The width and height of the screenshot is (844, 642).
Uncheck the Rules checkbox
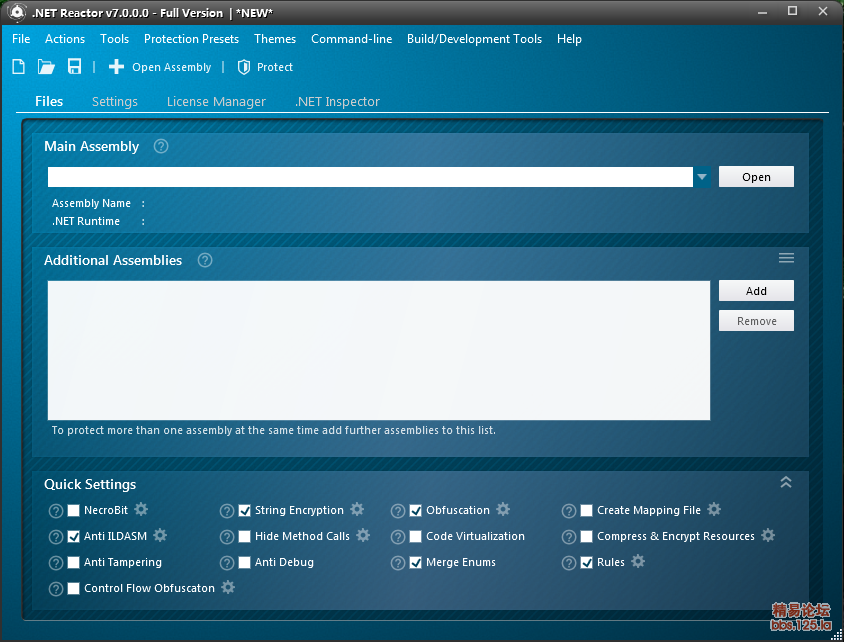[x=587, y=562]
